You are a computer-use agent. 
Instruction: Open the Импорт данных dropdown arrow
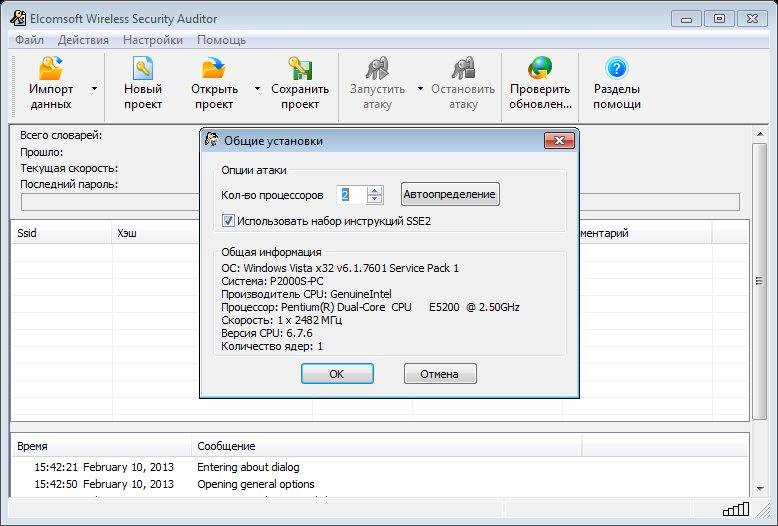tap(94, 89)
